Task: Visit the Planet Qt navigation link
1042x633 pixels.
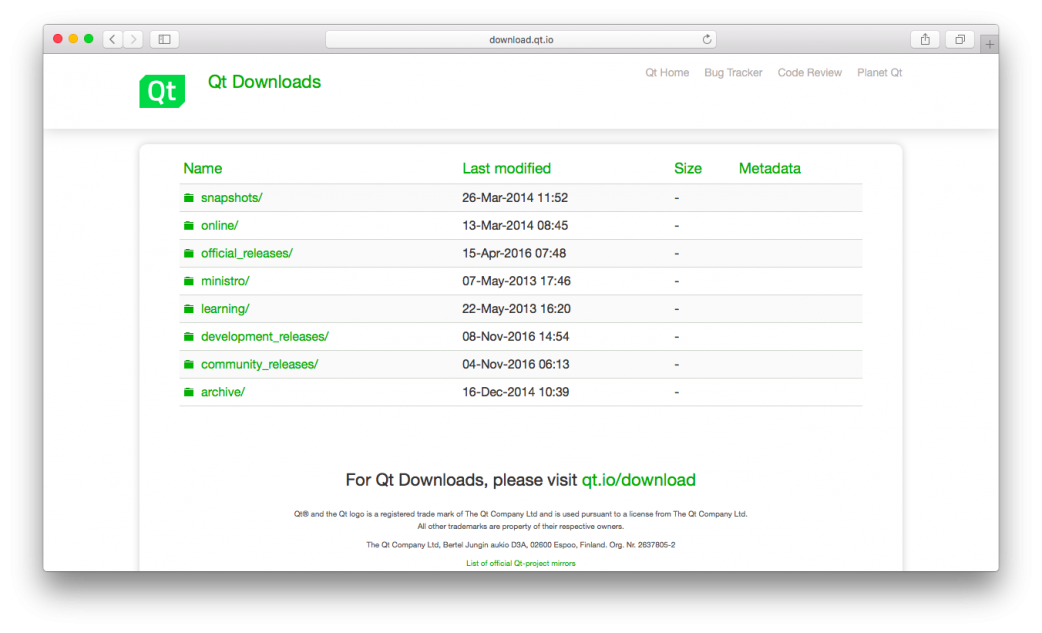Action: (x=879, y=73)
